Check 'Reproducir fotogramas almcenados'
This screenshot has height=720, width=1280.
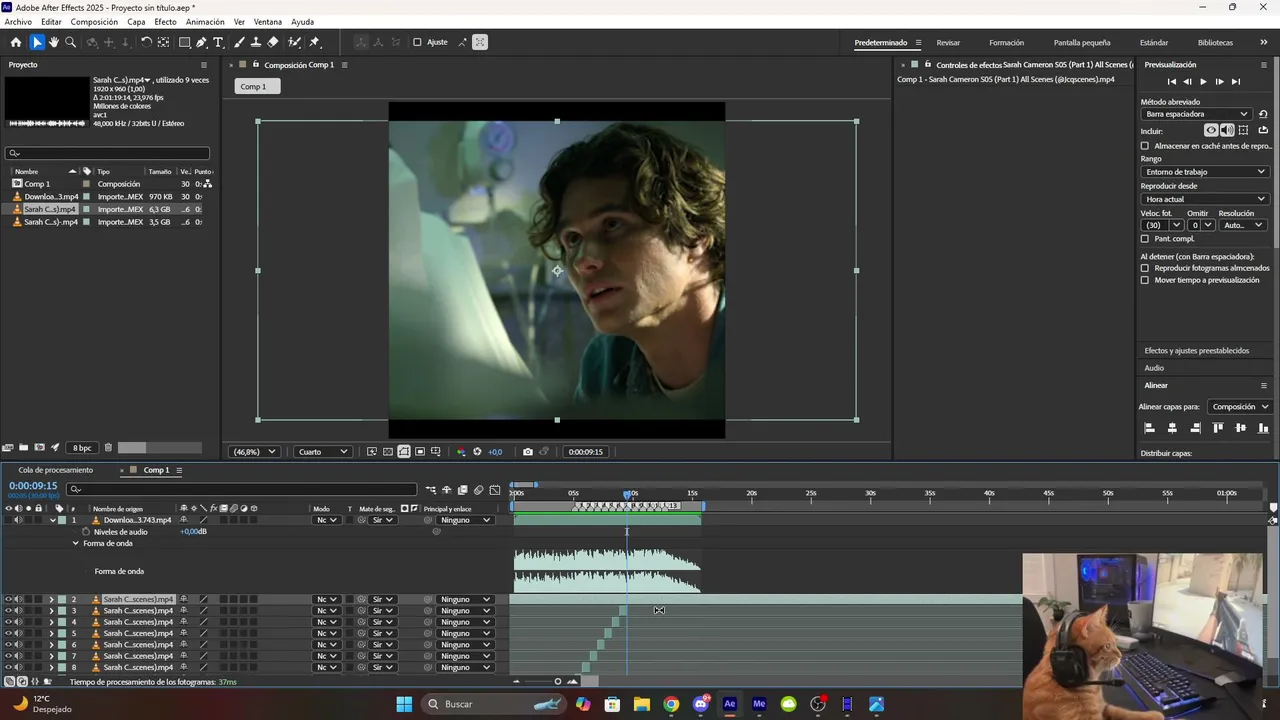coord(1145,268)
